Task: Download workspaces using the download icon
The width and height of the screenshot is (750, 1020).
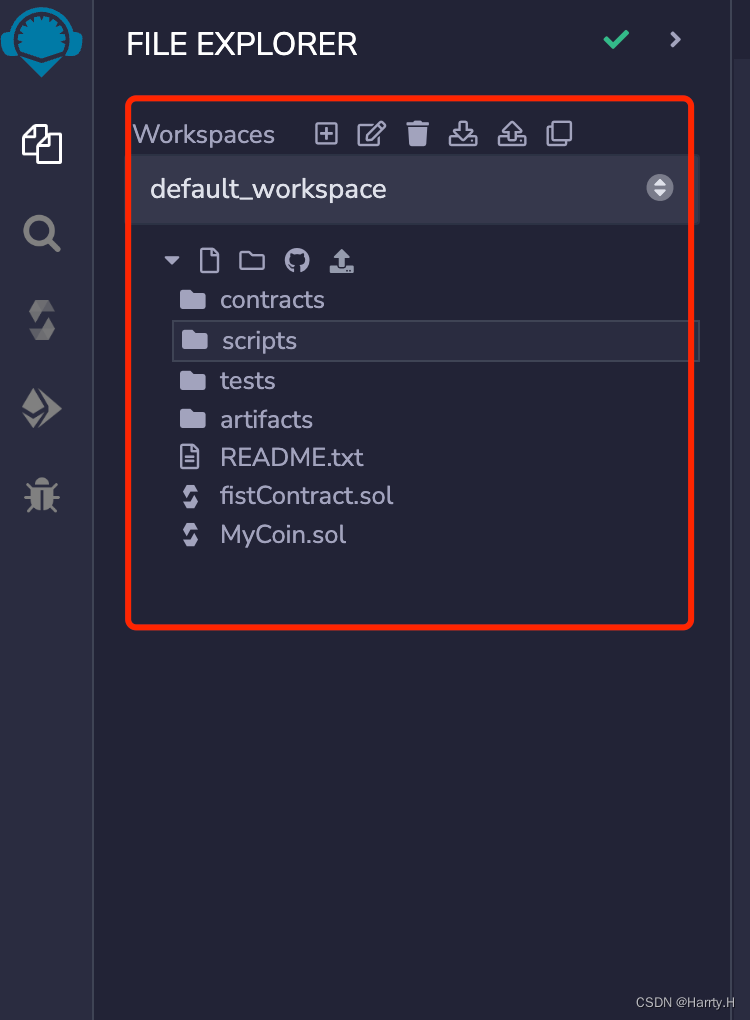Action: point(463,133)
